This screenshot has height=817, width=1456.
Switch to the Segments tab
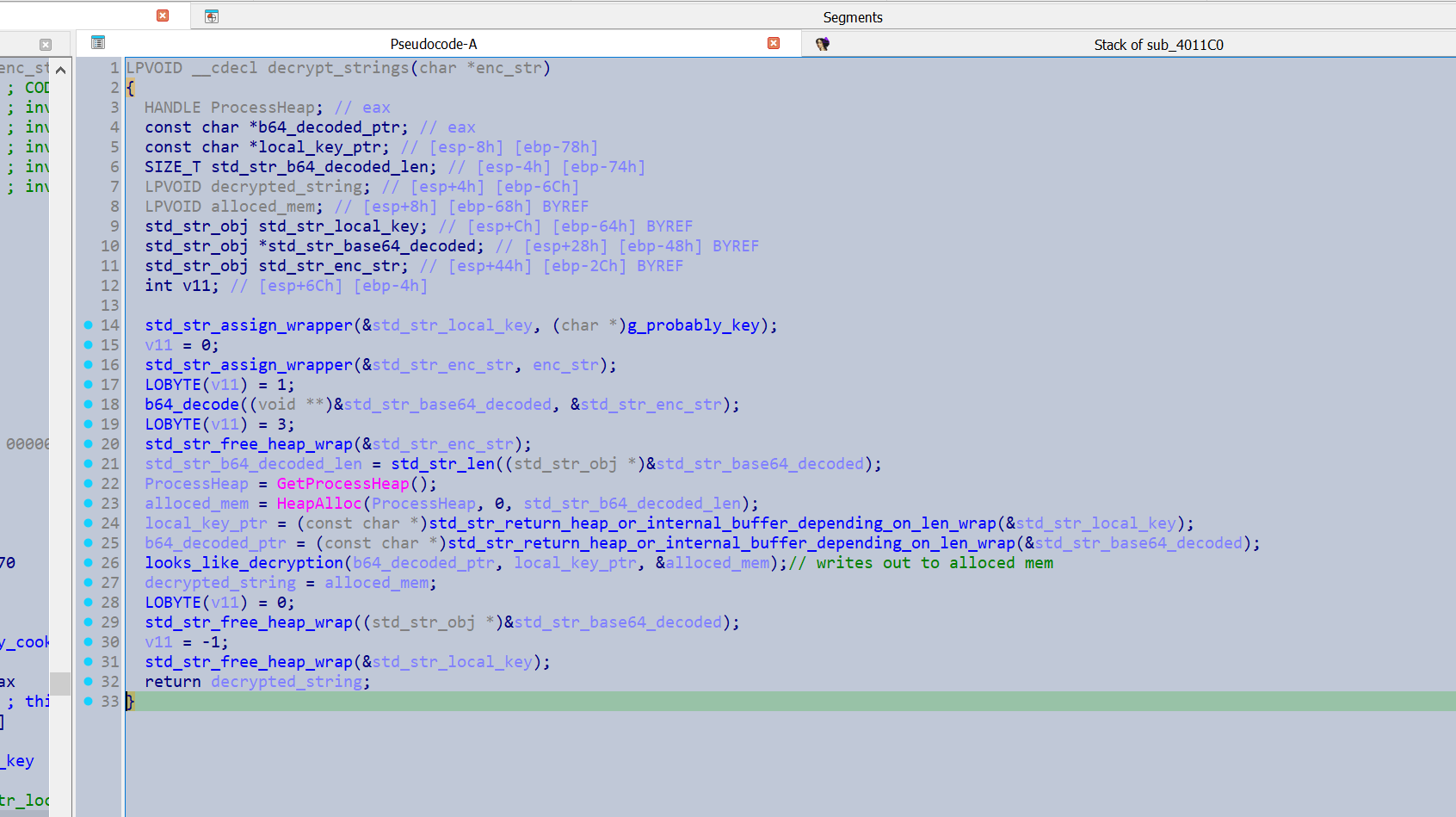coord(852,17)
